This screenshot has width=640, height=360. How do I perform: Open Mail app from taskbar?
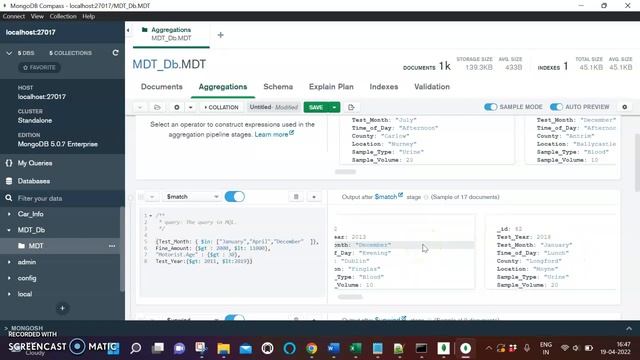point(246,348)
